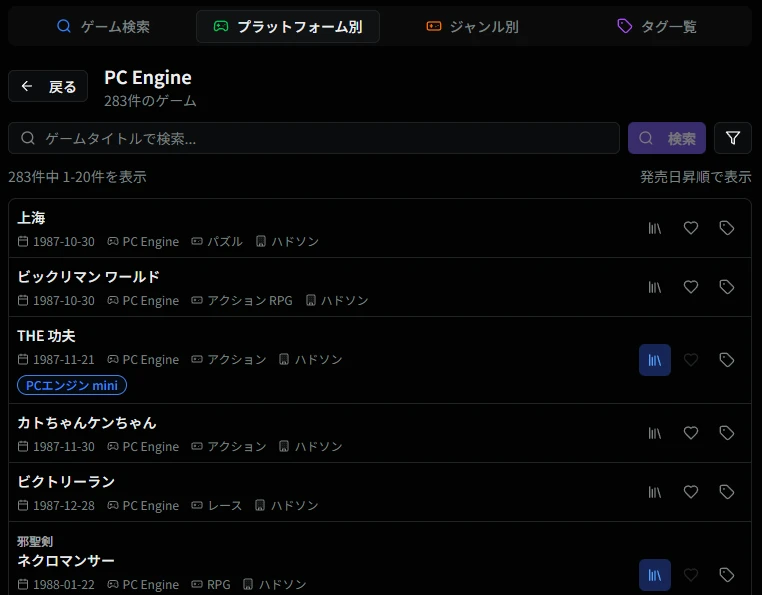The image size is (762, 595).
Task: Click the 1988-01-22 release date
Action: click(x=64, y=585)
